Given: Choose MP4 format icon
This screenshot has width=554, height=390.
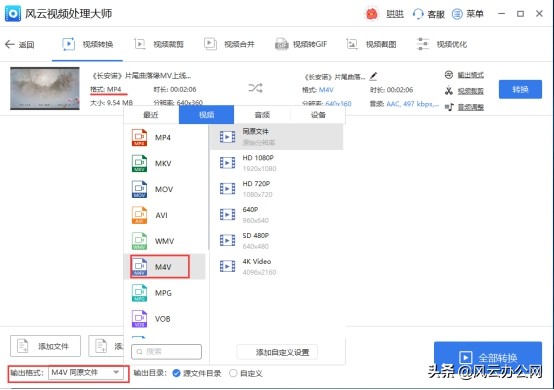Looking at the screenshot, I should point(139,137).
